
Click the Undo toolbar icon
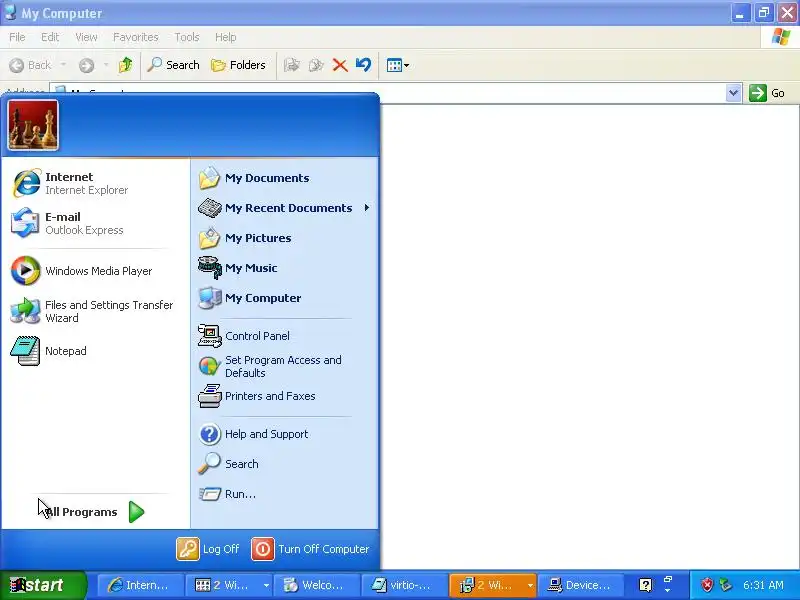pos(363,65)
